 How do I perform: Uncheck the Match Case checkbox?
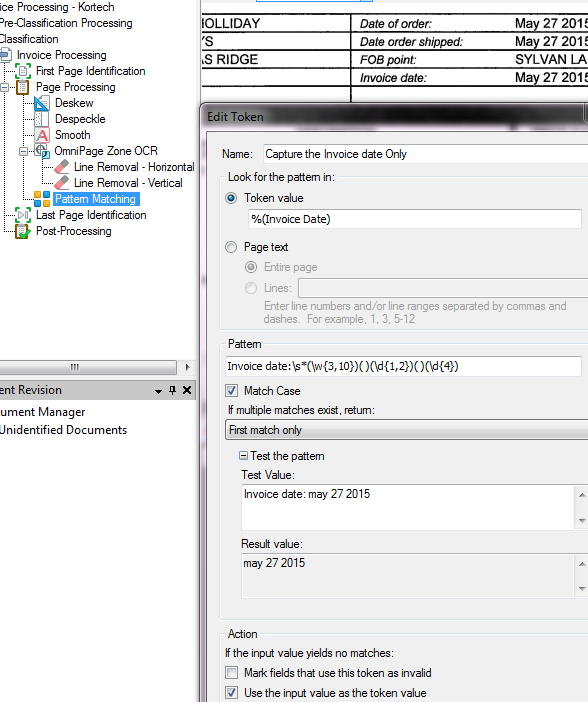pyautogui.click(x=232, y=390)
